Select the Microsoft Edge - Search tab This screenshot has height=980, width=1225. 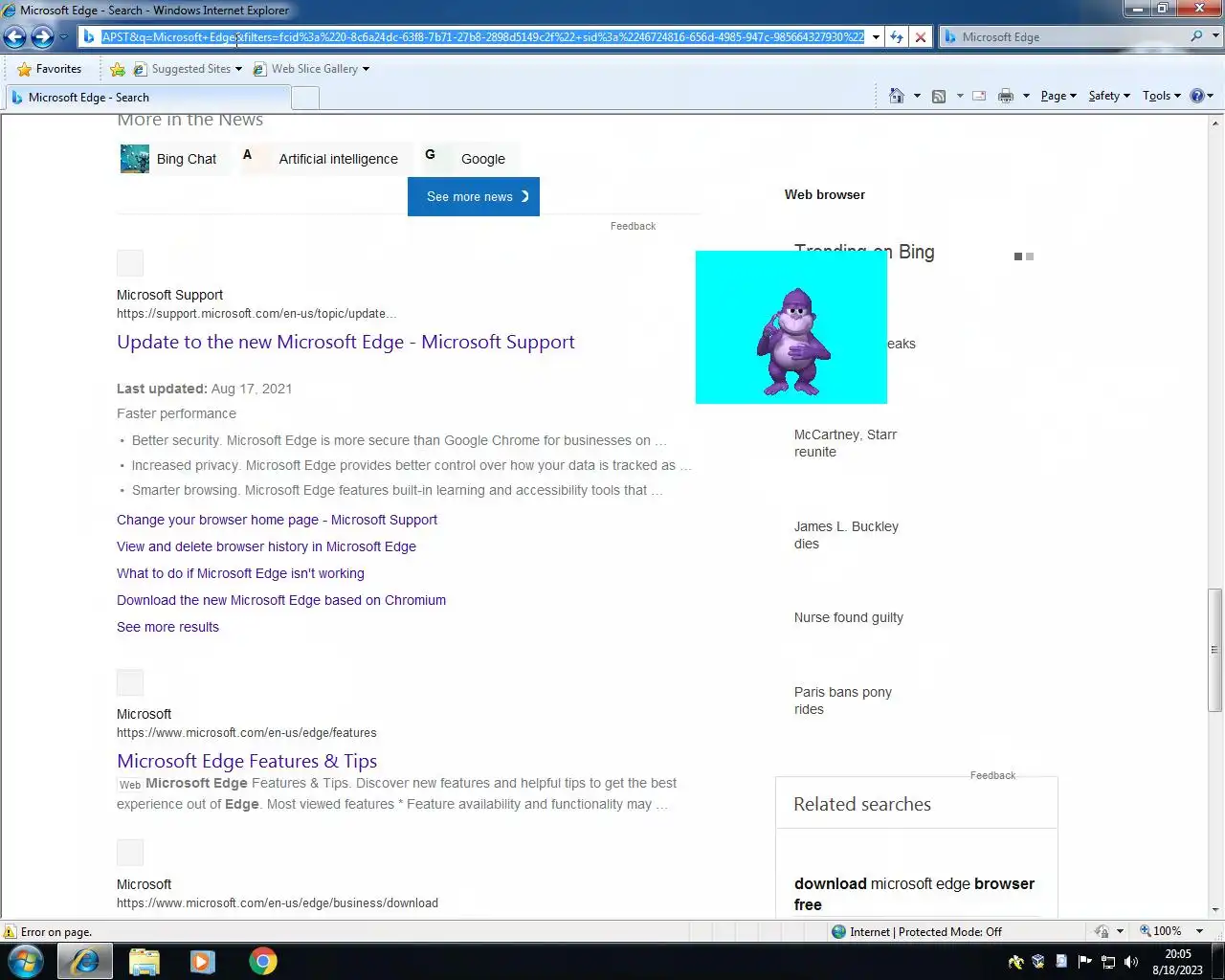148,98
